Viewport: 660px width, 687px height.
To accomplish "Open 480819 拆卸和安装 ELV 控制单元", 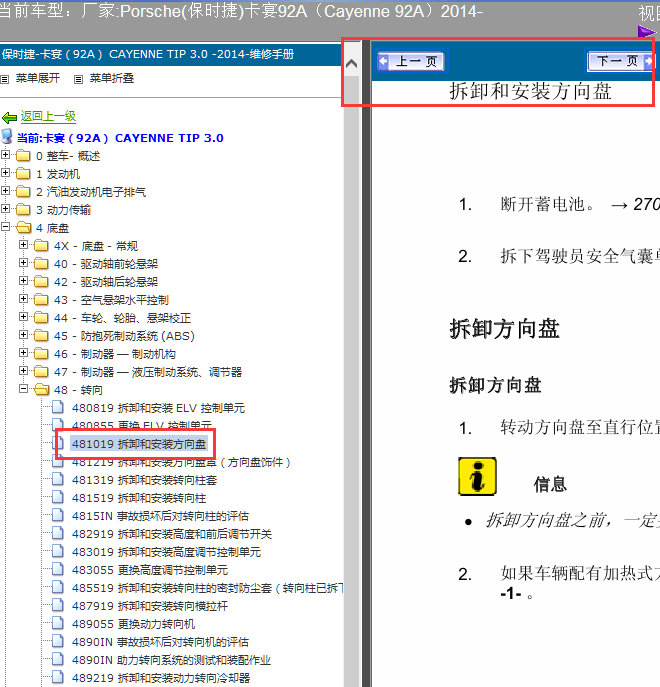I will (158, 408).
